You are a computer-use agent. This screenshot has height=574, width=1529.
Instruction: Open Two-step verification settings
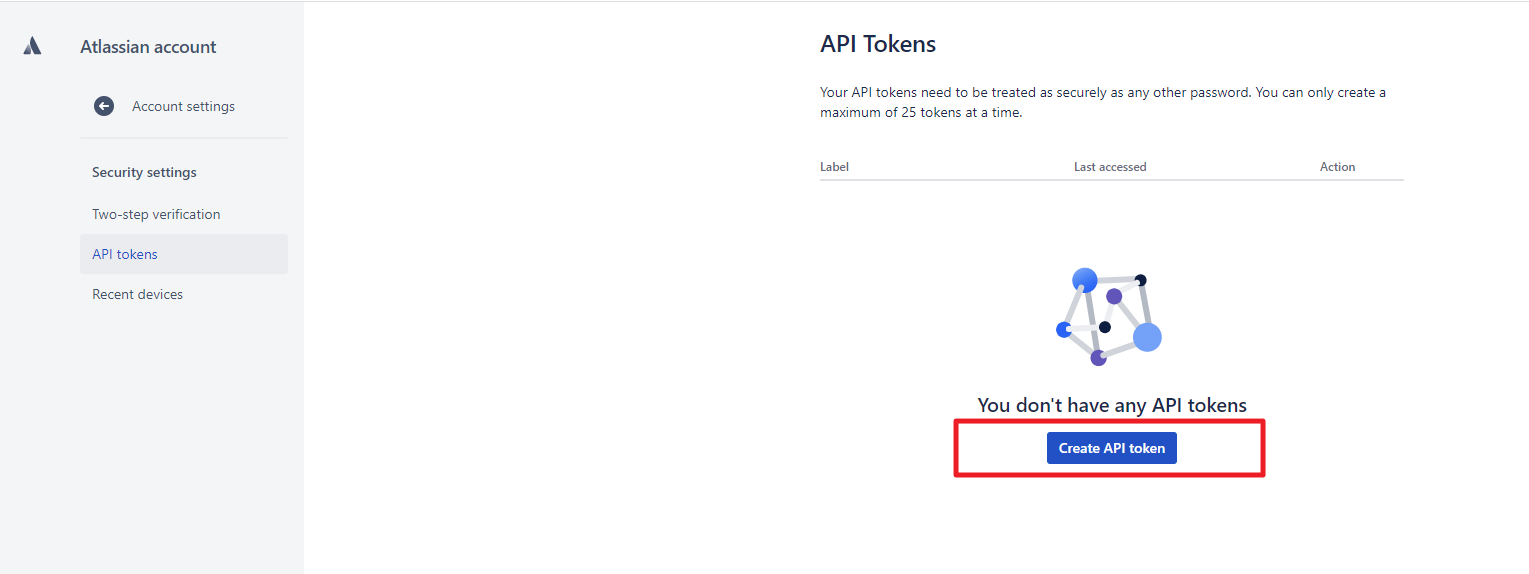tap(156, 214)
